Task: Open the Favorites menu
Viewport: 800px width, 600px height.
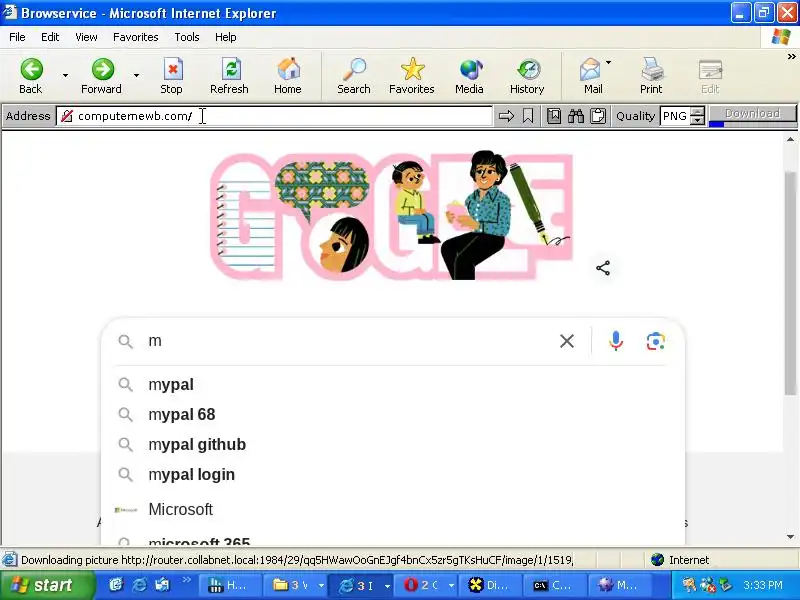Action: [136, 37]
